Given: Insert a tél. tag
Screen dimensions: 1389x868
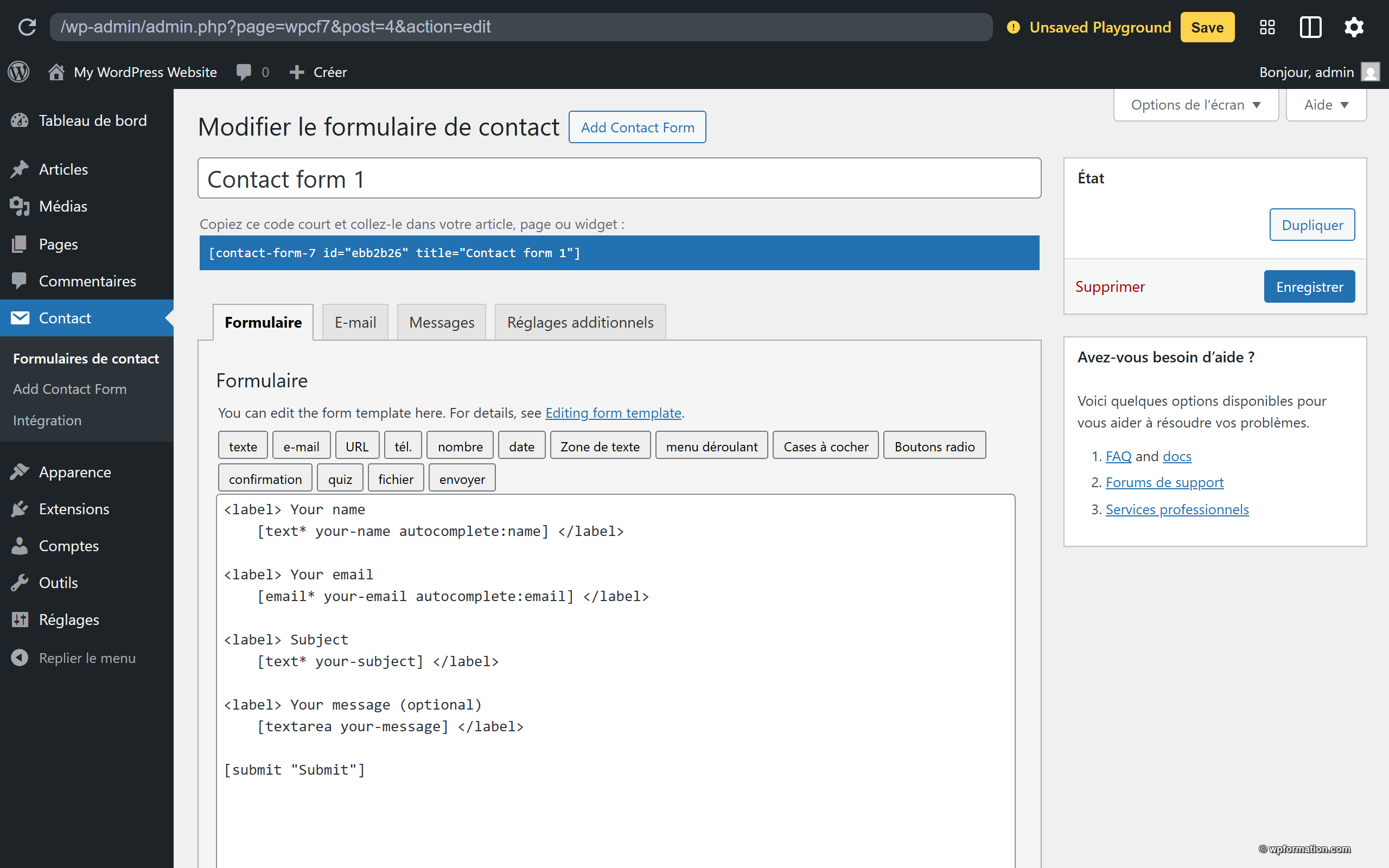Looking at the screenshot, I should point(403,446).
